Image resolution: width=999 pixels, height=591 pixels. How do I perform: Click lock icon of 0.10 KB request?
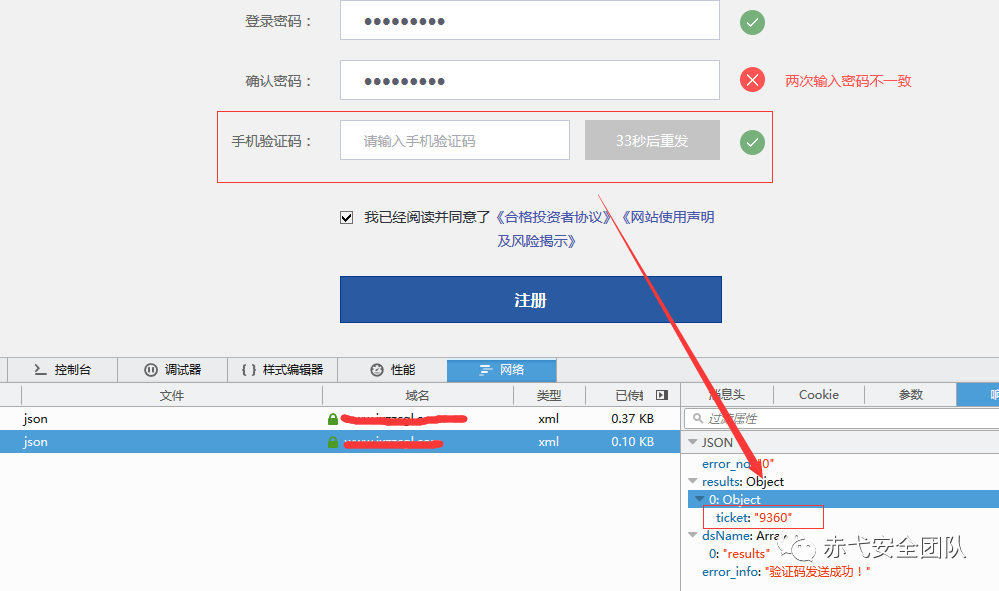tap(333, 442)
